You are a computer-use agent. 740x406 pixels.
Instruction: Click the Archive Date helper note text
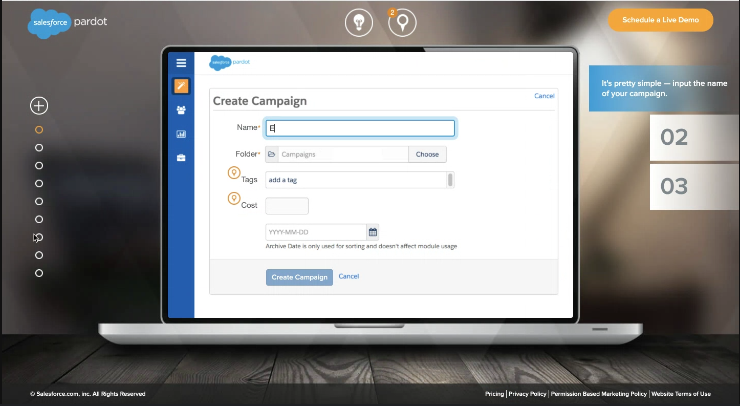361,246
